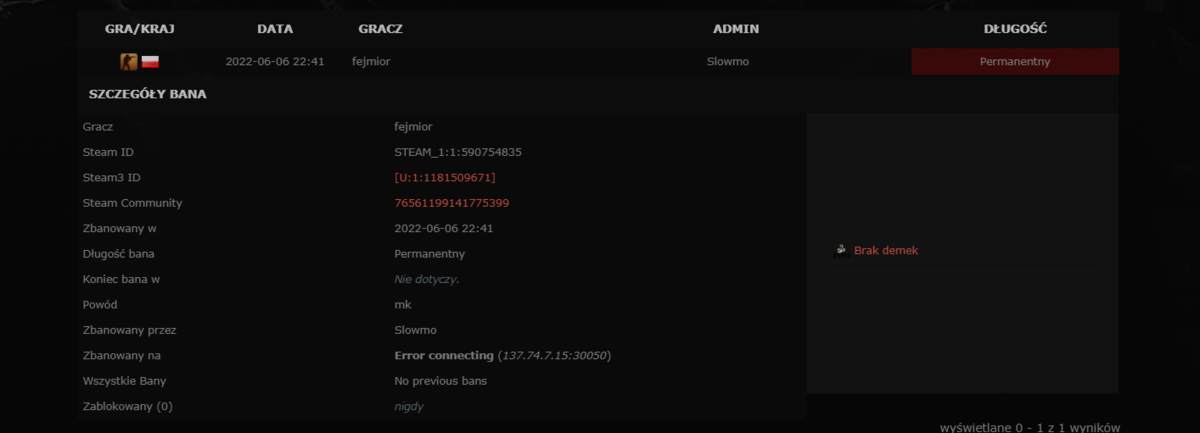Screen dimensions: 1200x433
Task: Click the SZCZEGÓŁY BANA heading
Action: coord(148,95)
